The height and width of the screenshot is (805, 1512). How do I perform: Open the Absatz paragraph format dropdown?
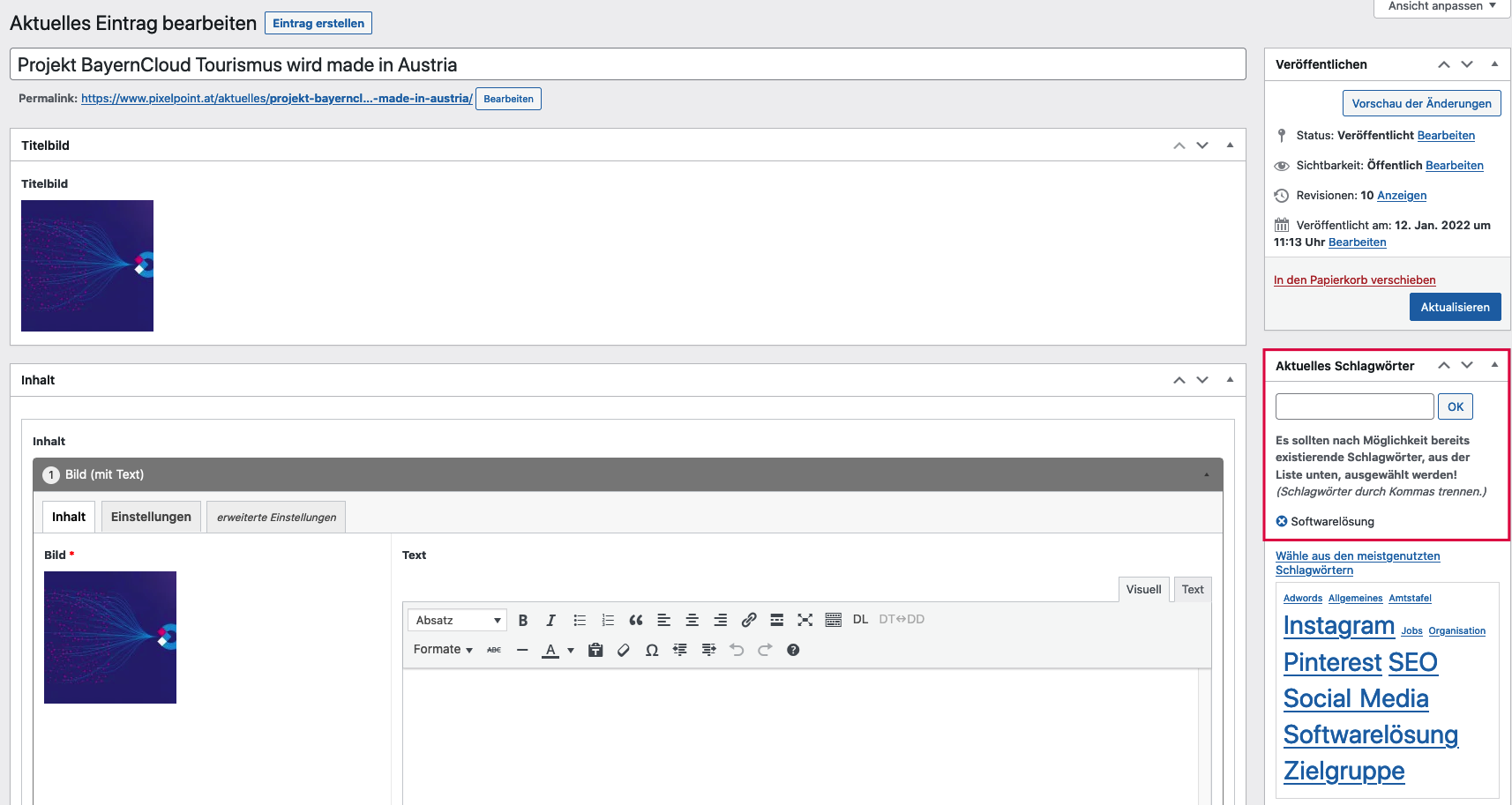(458, 621)
